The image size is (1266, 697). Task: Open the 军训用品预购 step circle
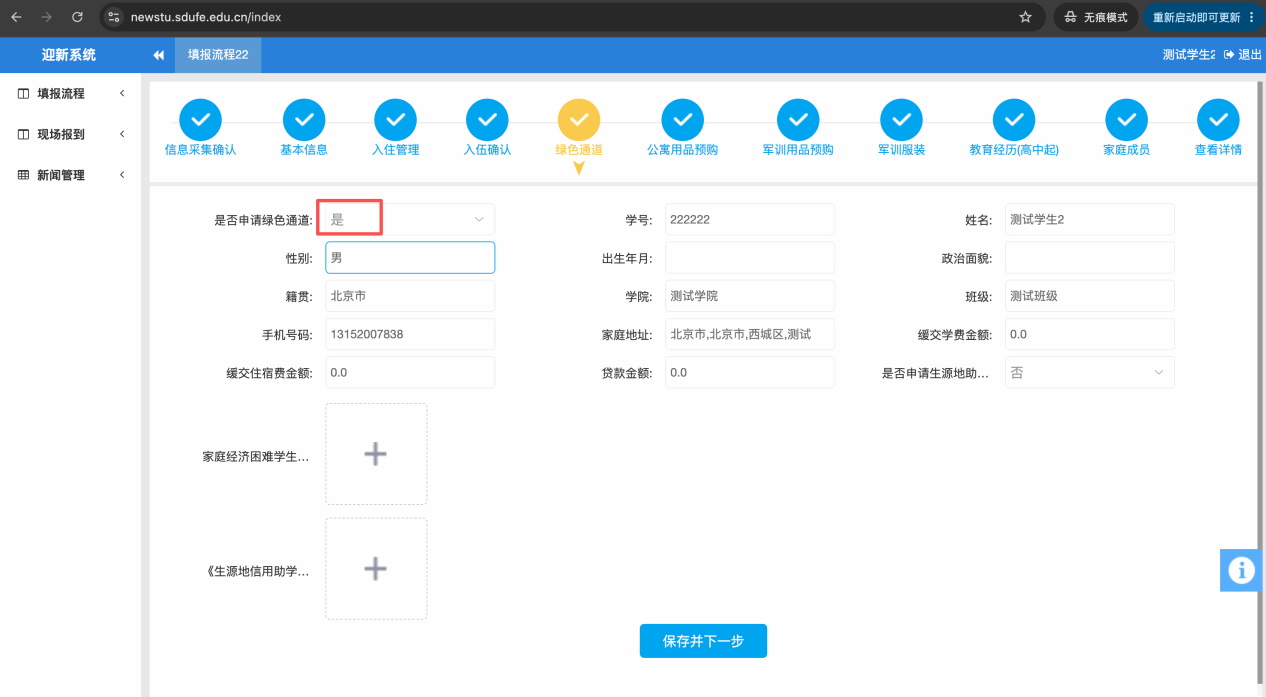(x=798, y=120)
